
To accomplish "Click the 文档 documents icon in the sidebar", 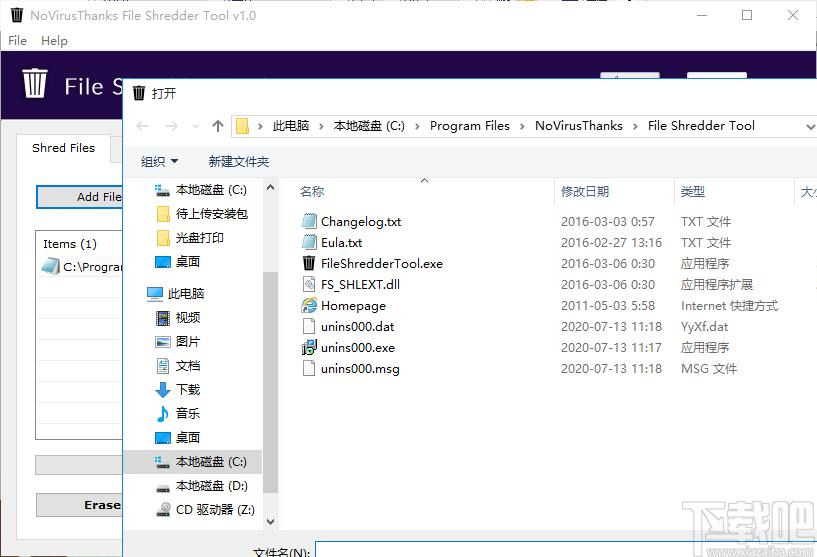I will point(163,366).
